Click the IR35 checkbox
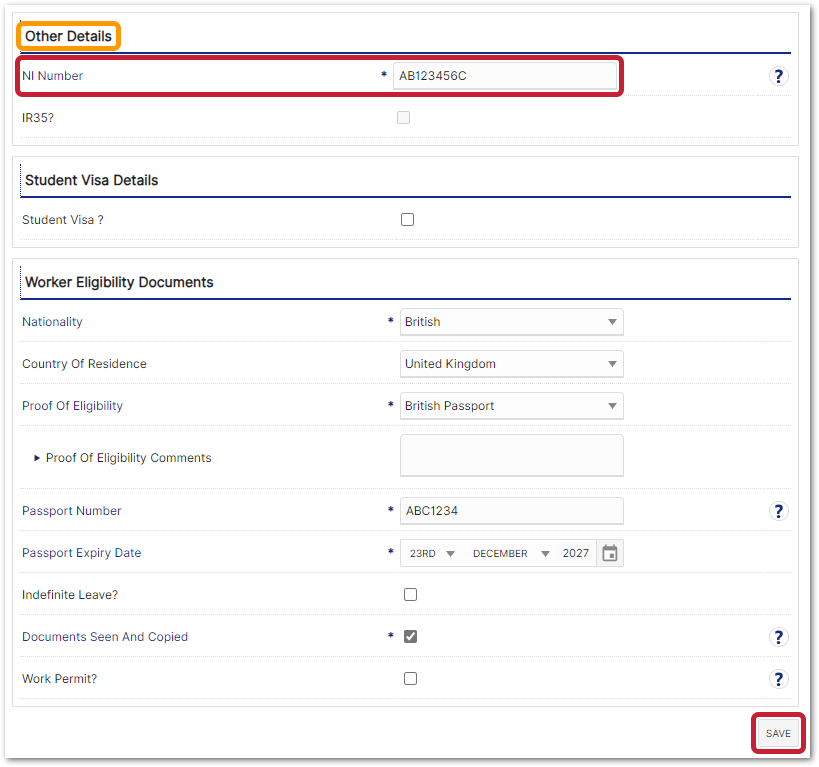 pos(403,118)
